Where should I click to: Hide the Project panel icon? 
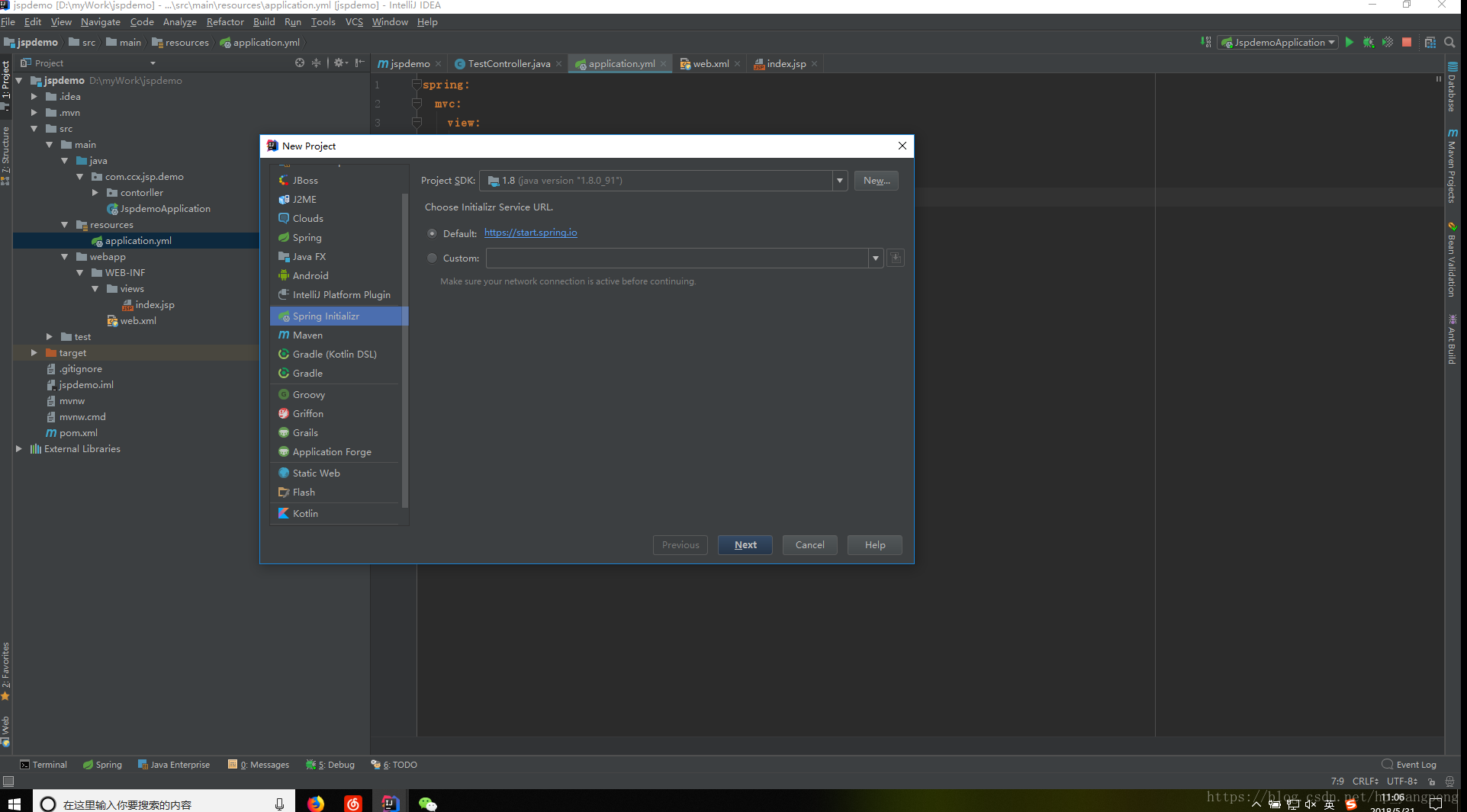359,63
